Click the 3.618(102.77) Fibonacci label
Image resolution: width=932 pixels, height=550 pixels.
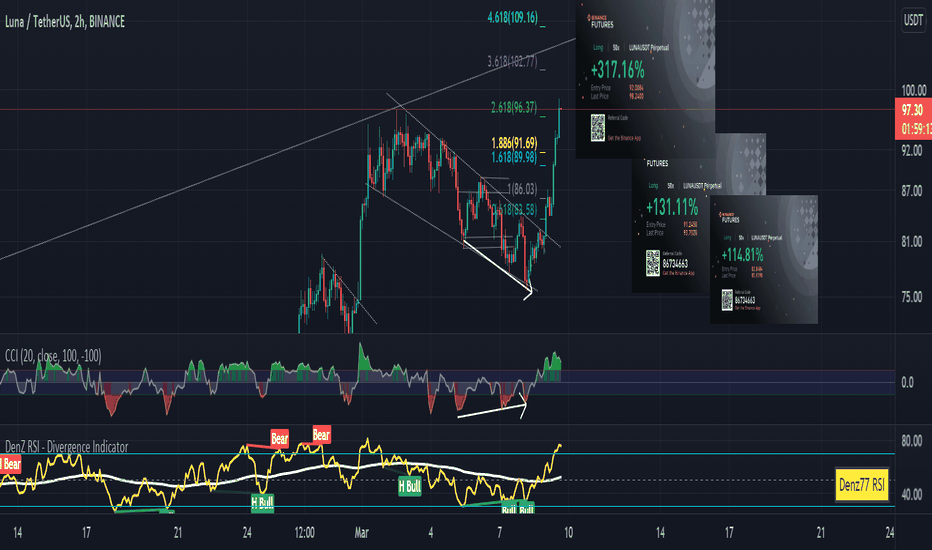click(512, 61)
